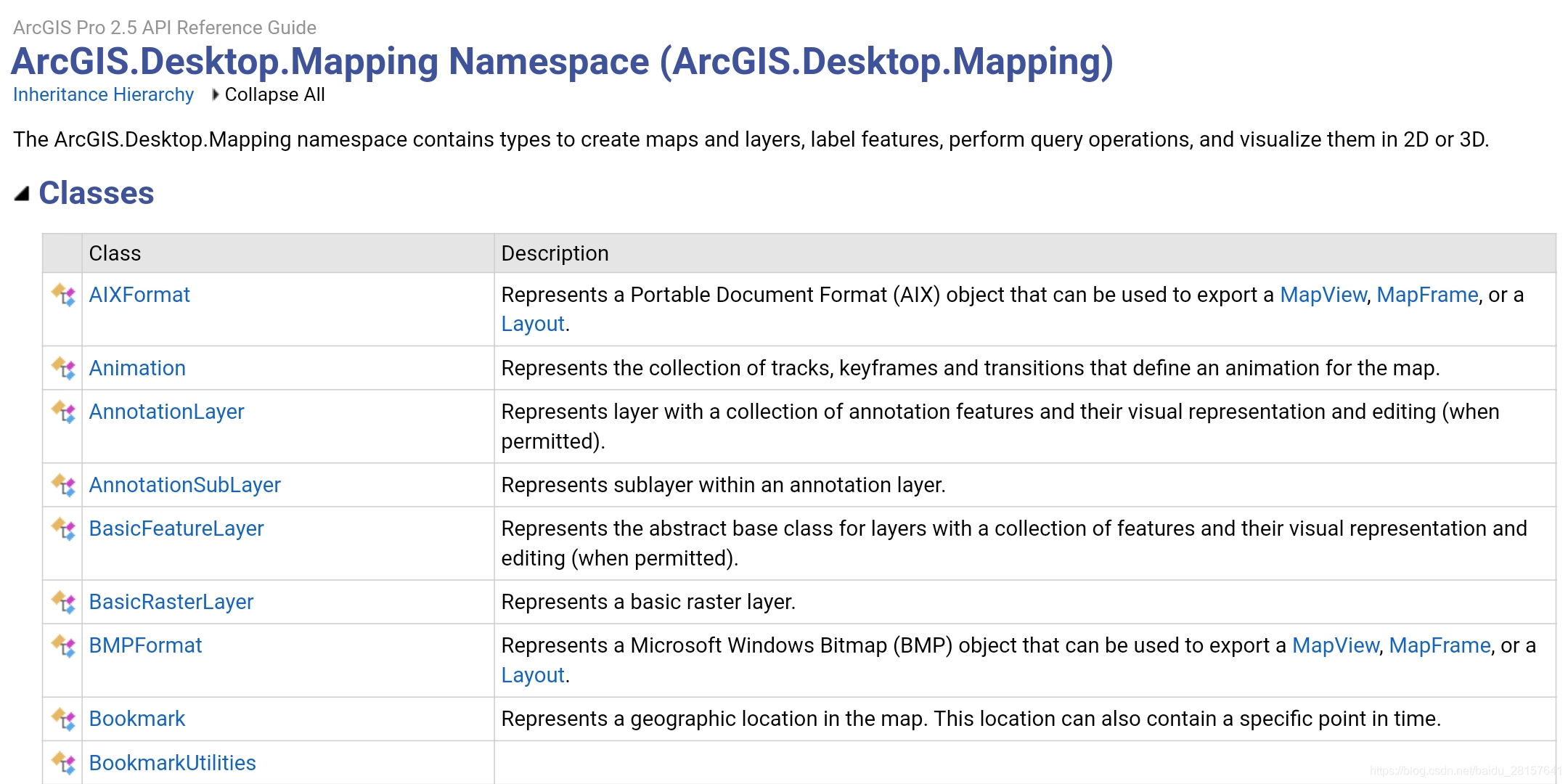Open the BMPFormat class link

145,645
